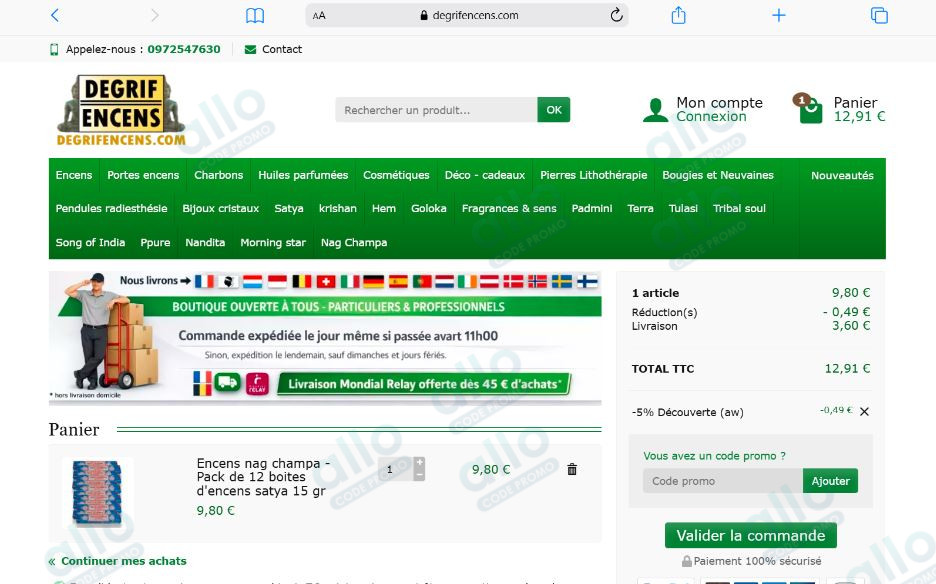This screenshot has height=584, width=936.
Task: Decrease item quantity with the minus stepper
Action: [420, 475]
